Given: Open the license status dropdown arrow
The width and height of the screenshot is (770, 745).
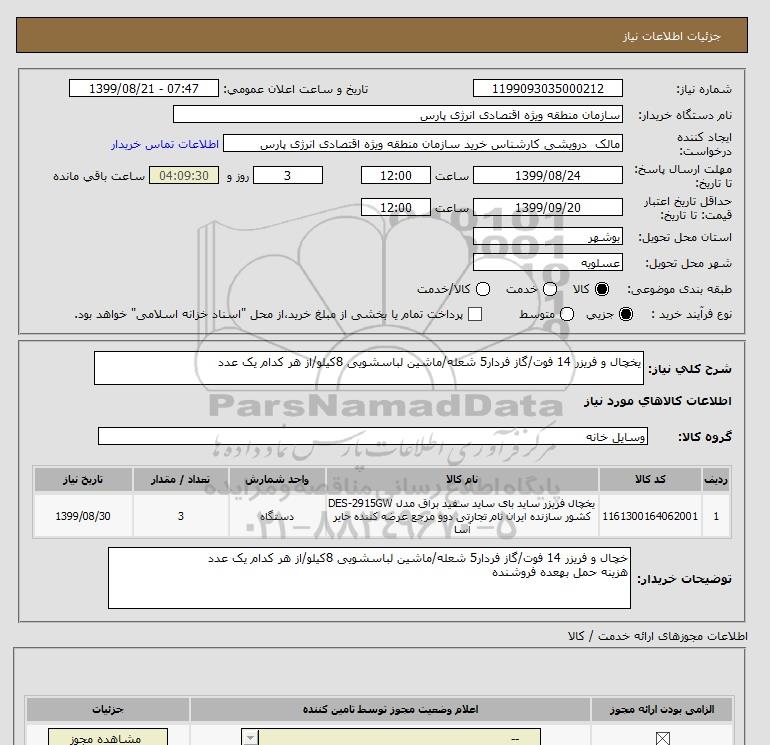Looking at the screenshot, I should click(x=250, y=738).
